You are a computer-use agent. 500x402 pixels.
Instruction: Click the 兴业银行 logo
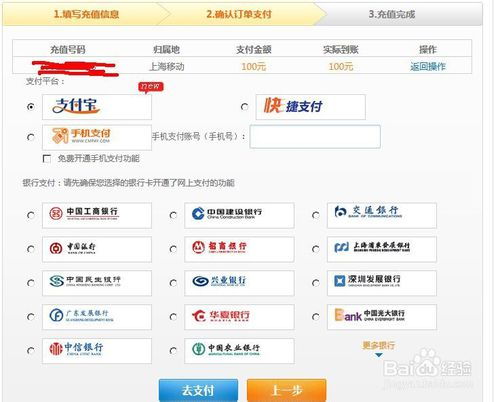click(239, 283)
